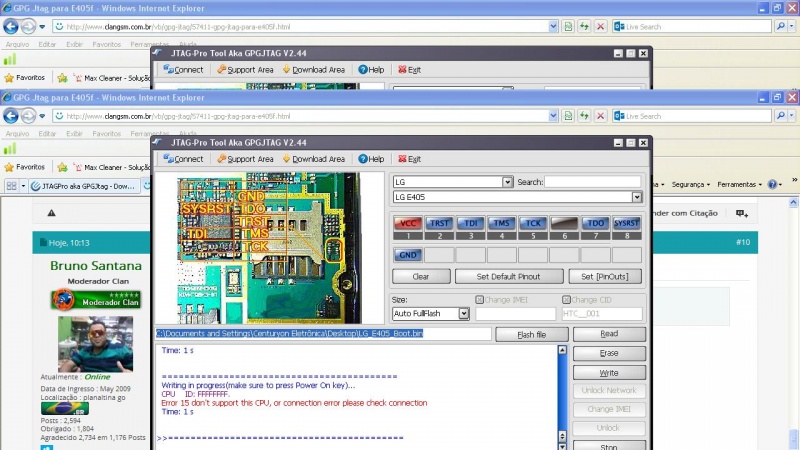Image resolution: width=800 pixels, height=450 pixels.
Task: Click Exit in the front JTAG-Pro toolbar
Action: [410, 159]
